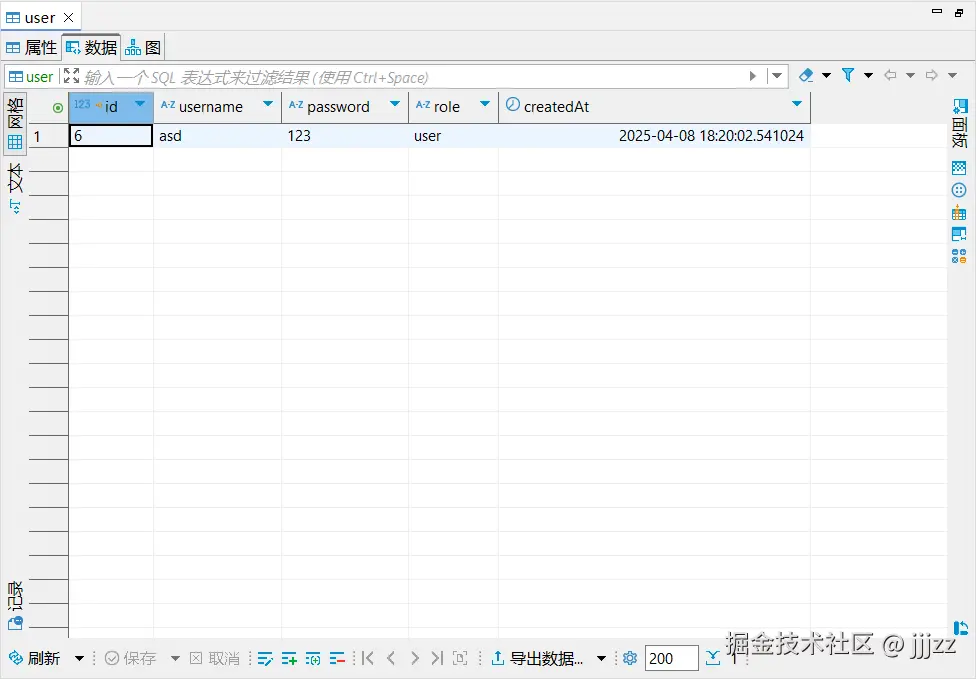Click the 取消 cancel button
Screen dimensions: 976x679
[215, 658]
